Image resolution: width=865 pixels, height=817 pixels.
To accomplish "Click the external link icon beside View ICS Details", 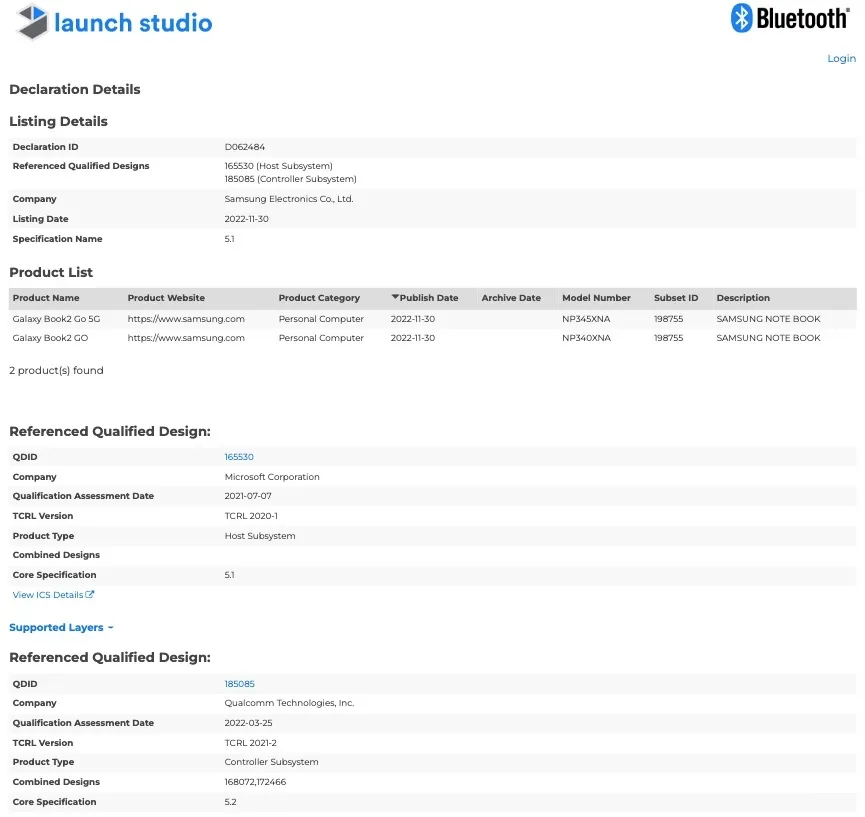I will [x=90, y=595].
